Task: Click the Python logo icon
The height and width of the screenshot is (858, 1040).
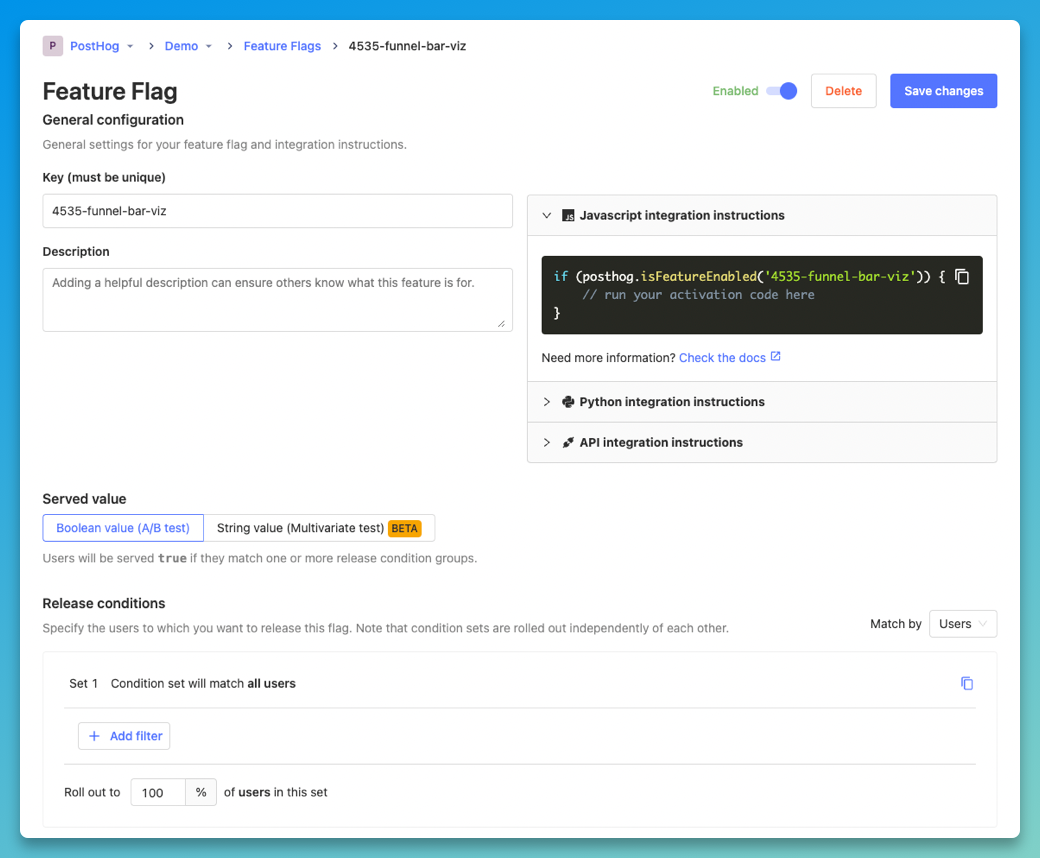Action: pyautogui.click(x=568, y=402)
